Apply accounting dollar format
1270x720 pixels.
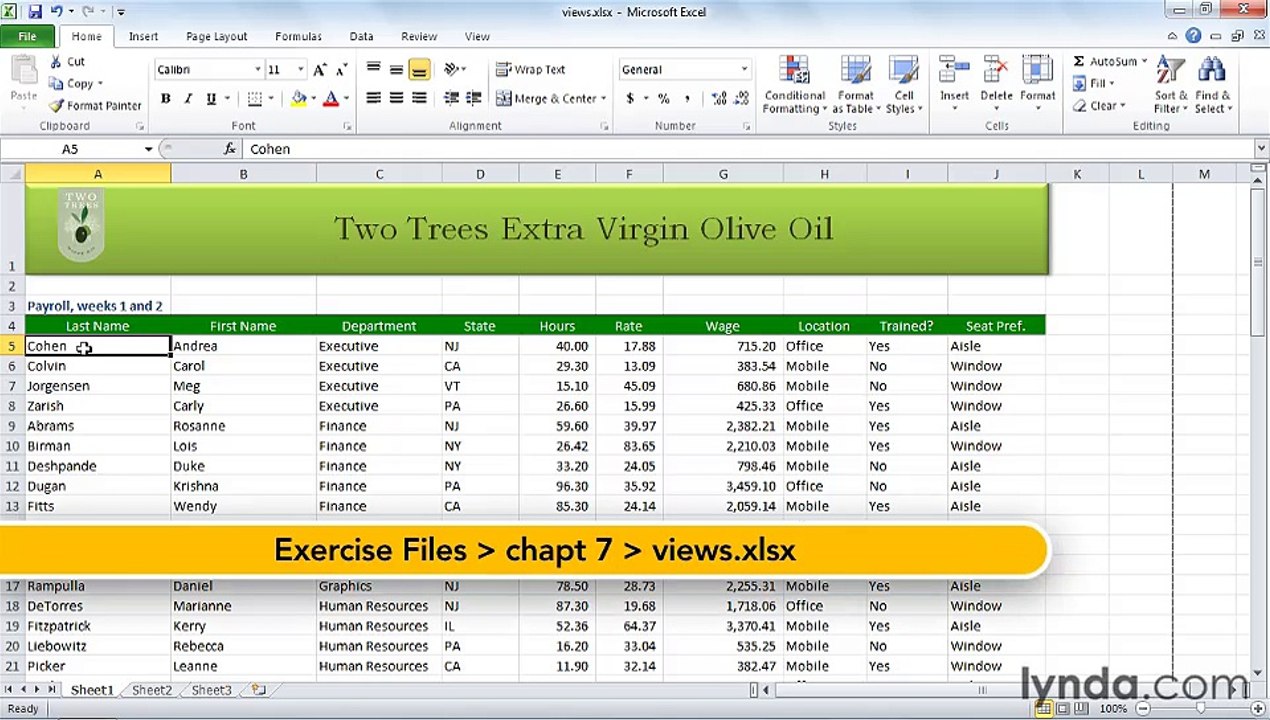[x=630, y=99]
